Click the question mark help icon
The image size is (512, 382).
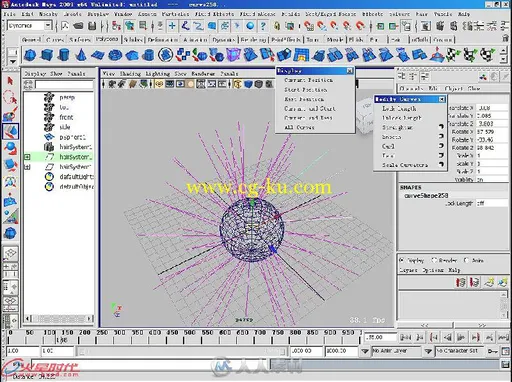(x=263, y=26)
